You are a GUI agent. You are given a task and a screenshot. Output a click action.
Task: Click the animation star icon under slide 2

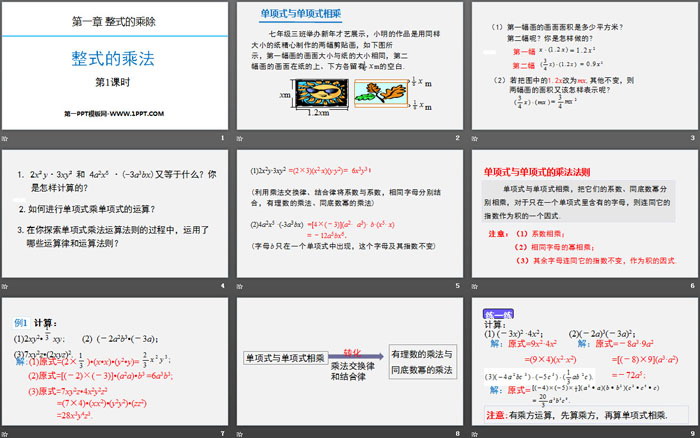(241, 136)
